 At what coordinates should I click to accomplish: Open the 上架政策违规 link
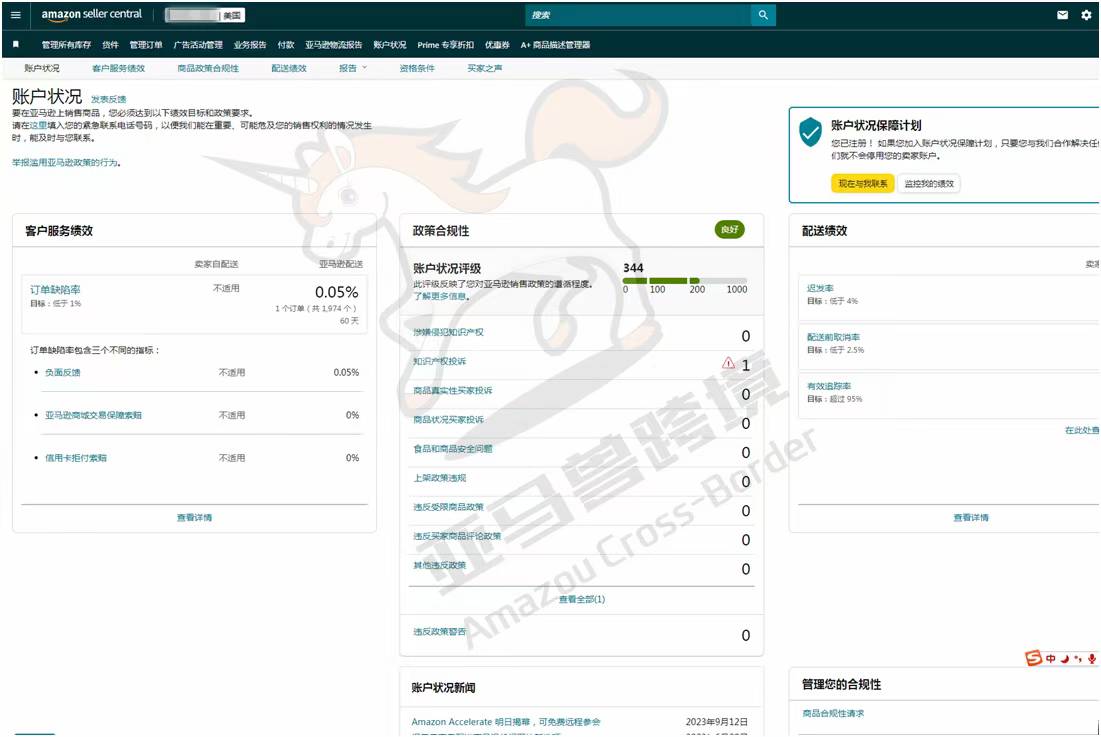point(440,478)
